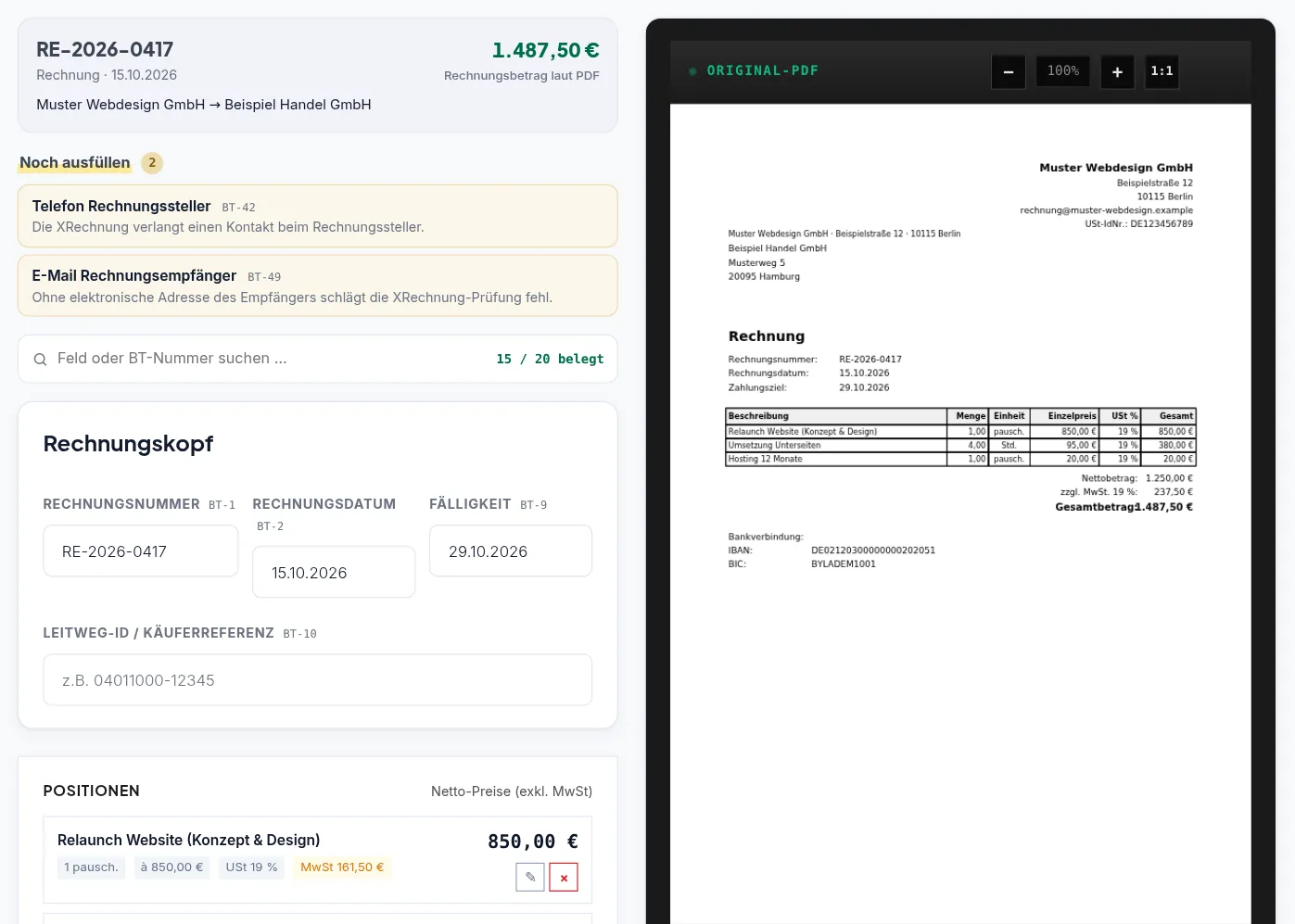Zoom out the PDF with minus button
Screen dimensions: 1295x924
(x=1009, y=71)
